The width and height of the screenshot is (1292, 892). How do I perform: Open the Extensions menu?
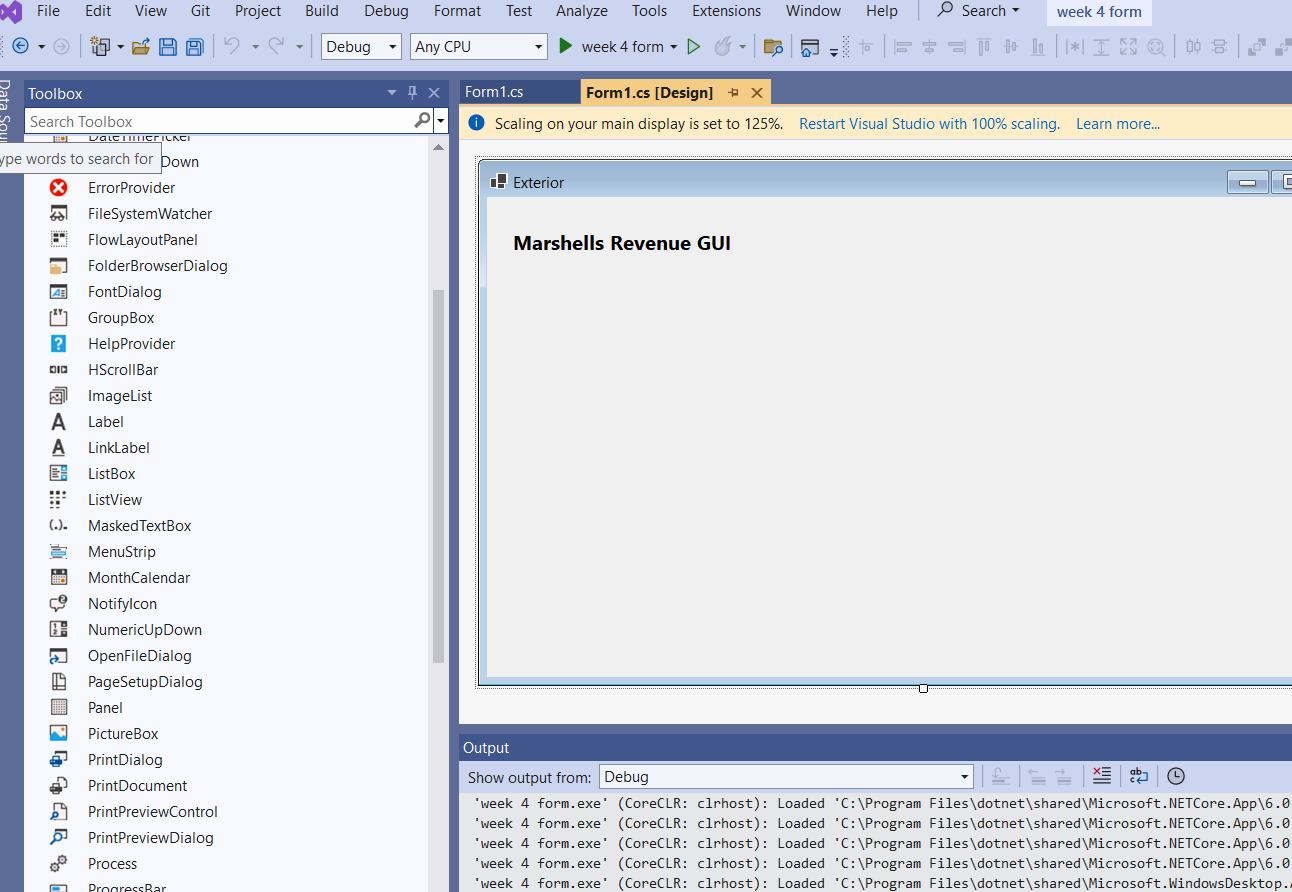[726, 11]
